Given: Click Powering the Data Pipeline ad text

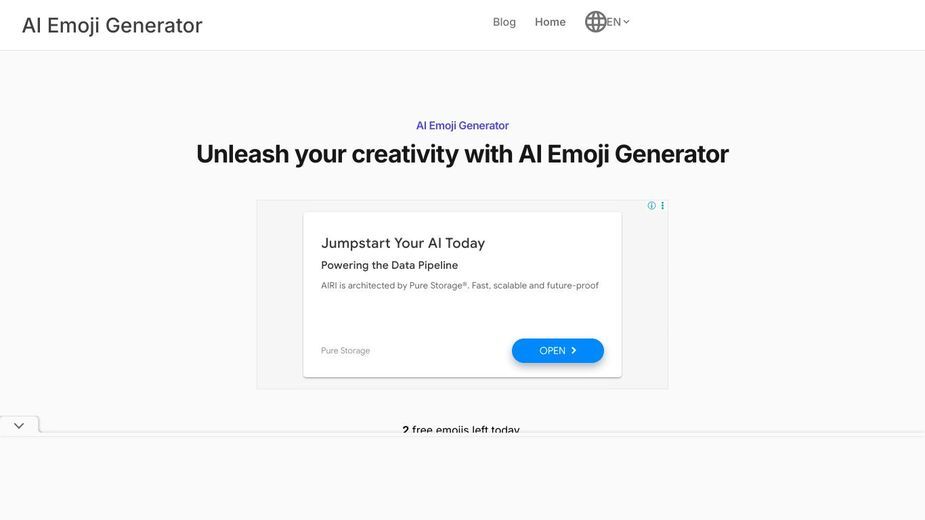Looking at the screenshot, I should tap(389, 265).
